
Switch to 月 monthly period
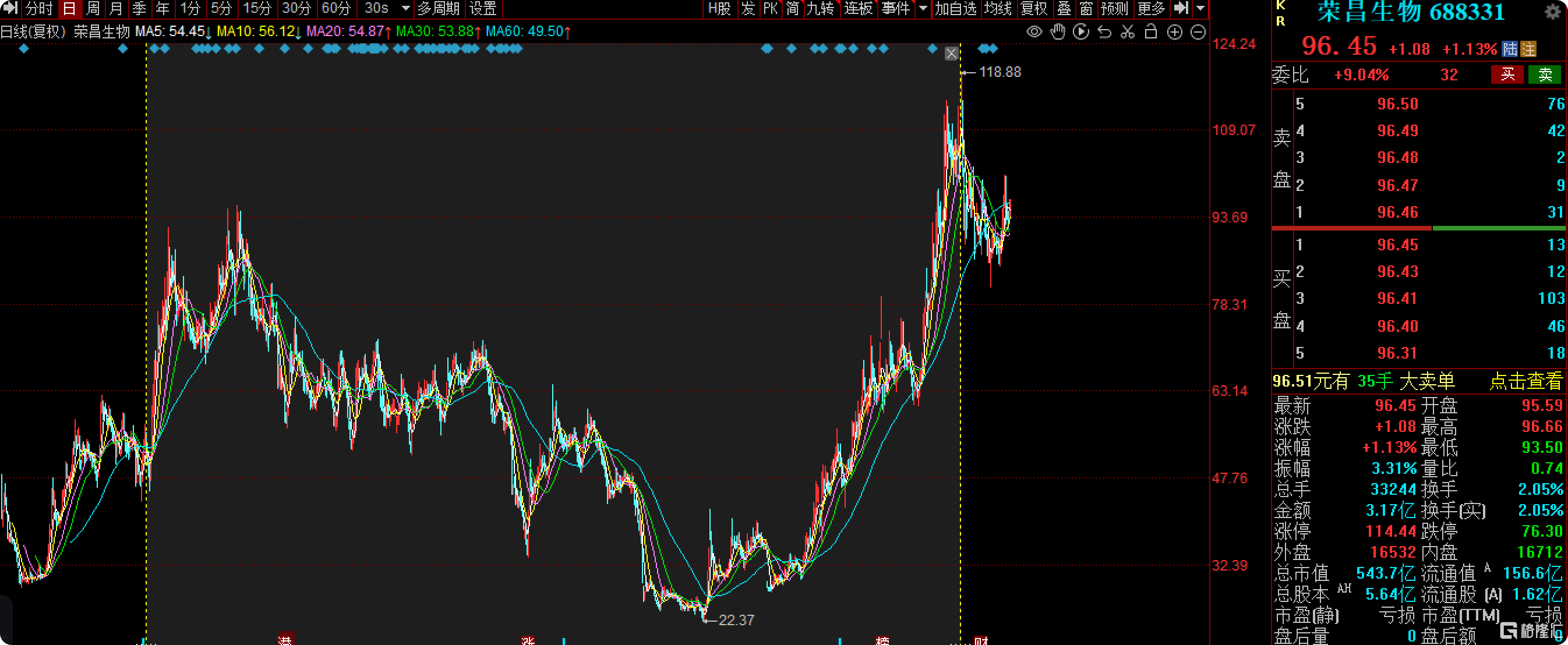tap(116, 9)
